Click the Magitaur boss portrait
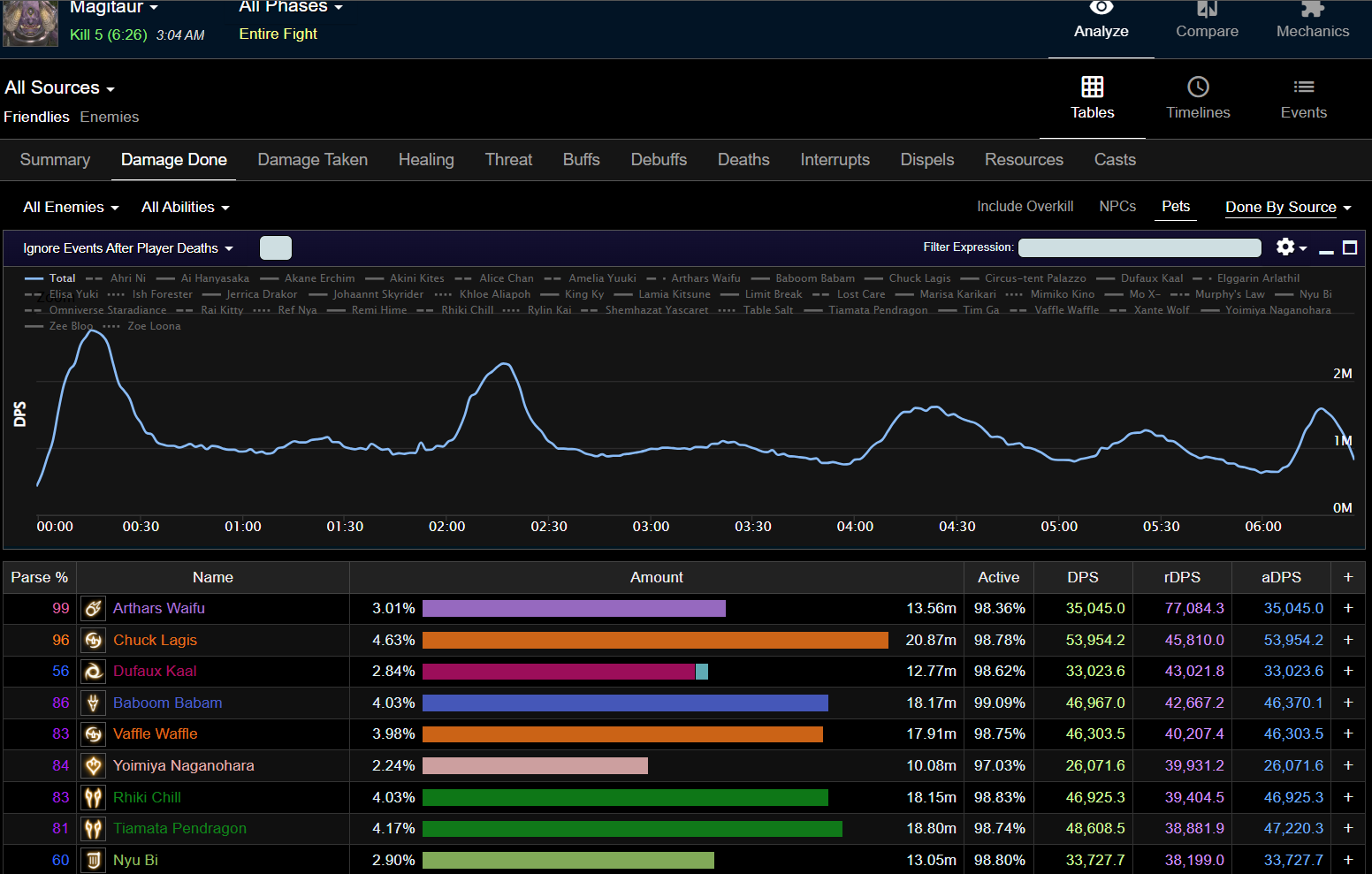 pyautogui.click(x=31, y=23)
